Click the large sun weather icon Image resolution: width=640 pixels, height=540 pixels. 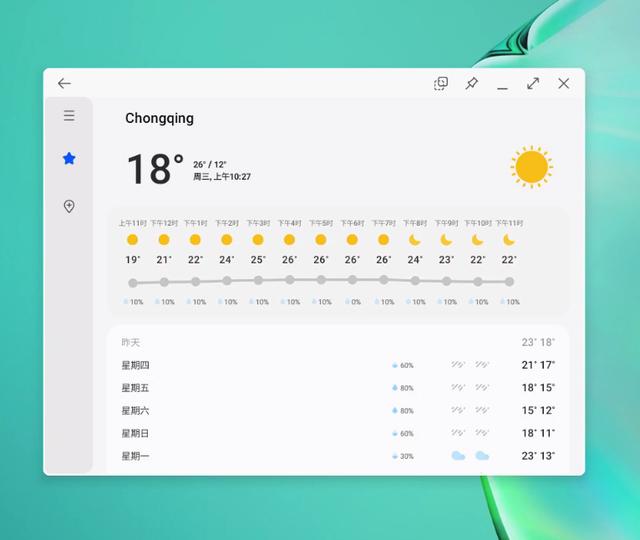point(531,167)
